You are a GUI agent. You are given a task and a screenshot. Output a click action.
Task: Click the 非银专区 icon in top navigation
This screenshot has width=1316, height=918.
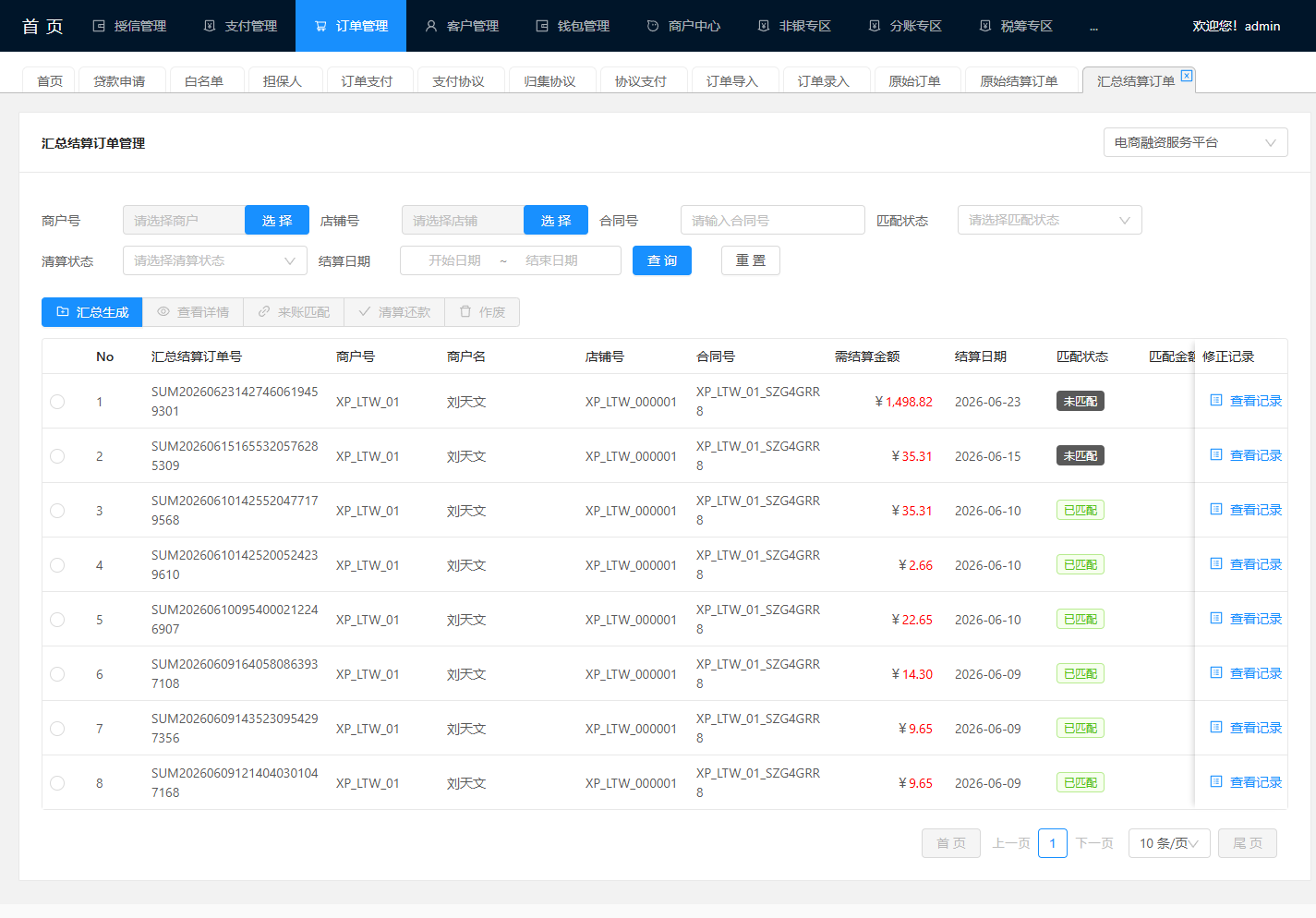point(764,26)
